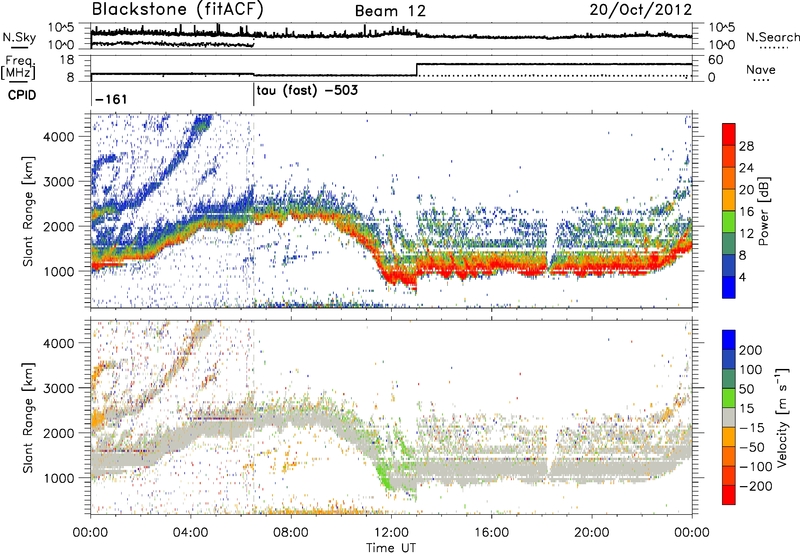Click the '20:00' time tick label
This screenshot has width=800, height=554.
(592, 533)
